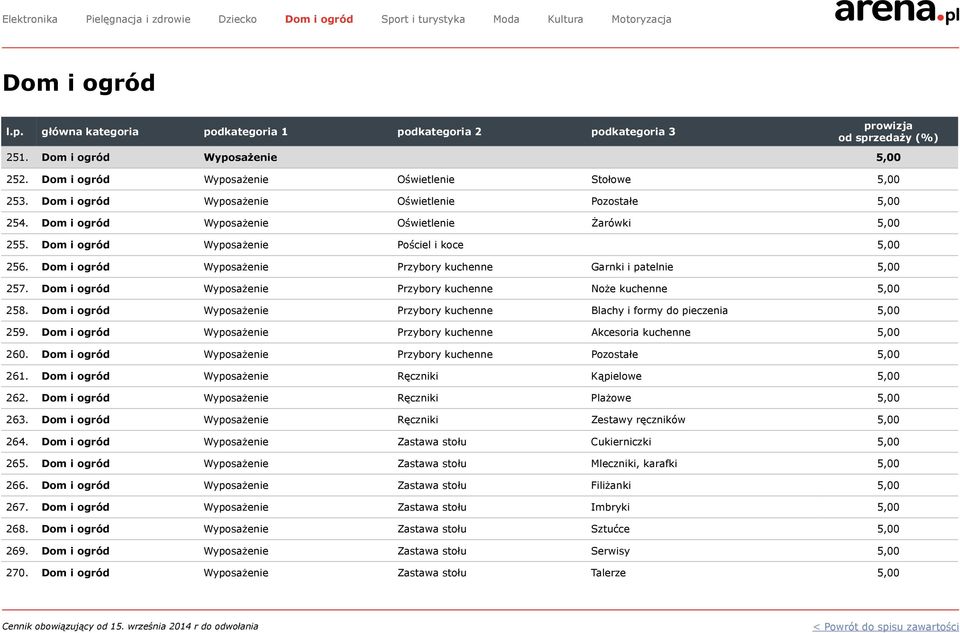The width and height of the screenshot is (960, 633).
Task: Click the 'Imbryki' cell
Action: point(610,508)
